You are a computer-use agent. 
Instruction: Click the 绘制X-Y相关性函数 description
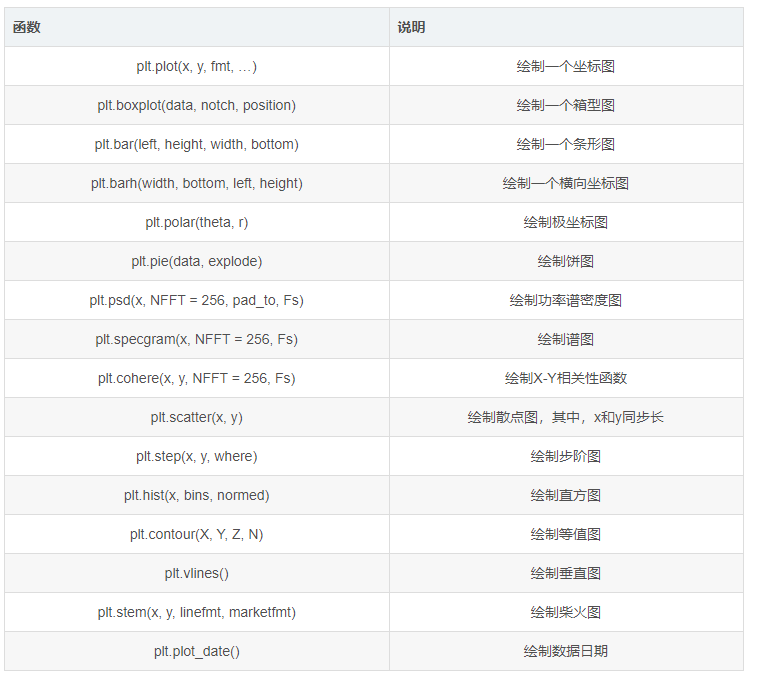click(x=565, y=379)
